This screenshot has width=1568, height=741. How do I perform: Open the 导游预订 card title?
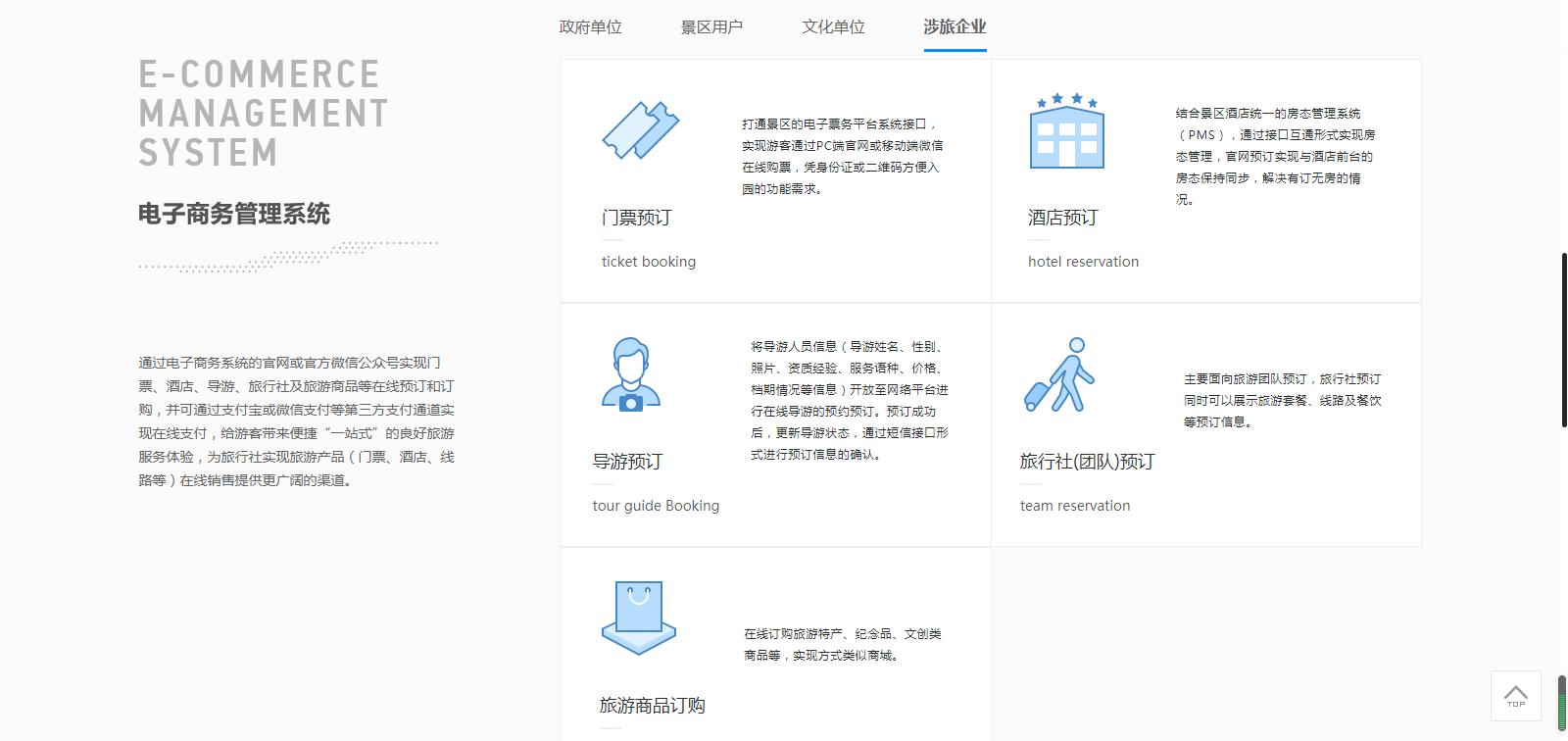pos(628,462)
